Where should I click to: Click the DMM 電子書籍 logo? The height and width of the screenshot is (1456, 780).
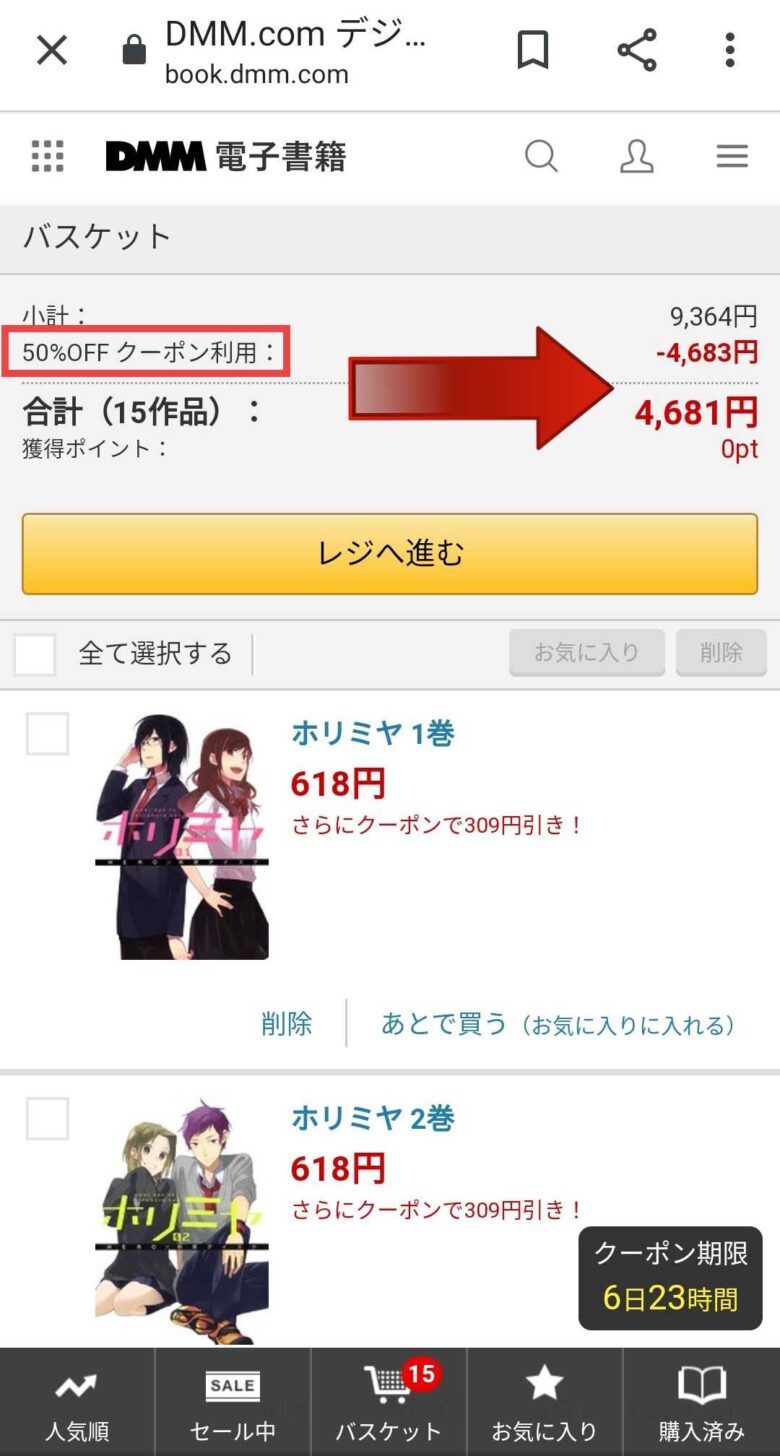(x=226, y=156)
